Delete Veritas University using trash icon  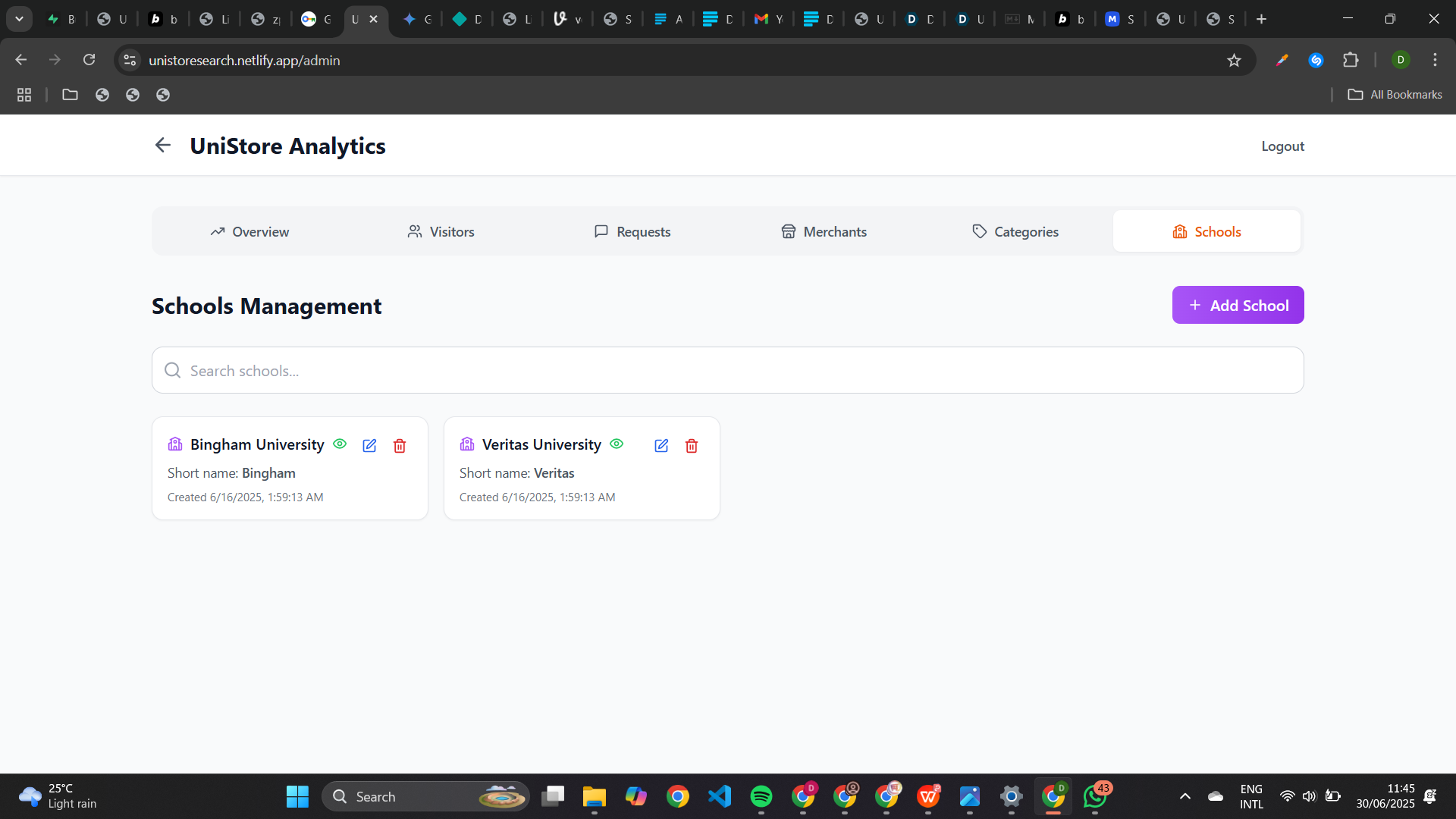click(x=692, y=446)
